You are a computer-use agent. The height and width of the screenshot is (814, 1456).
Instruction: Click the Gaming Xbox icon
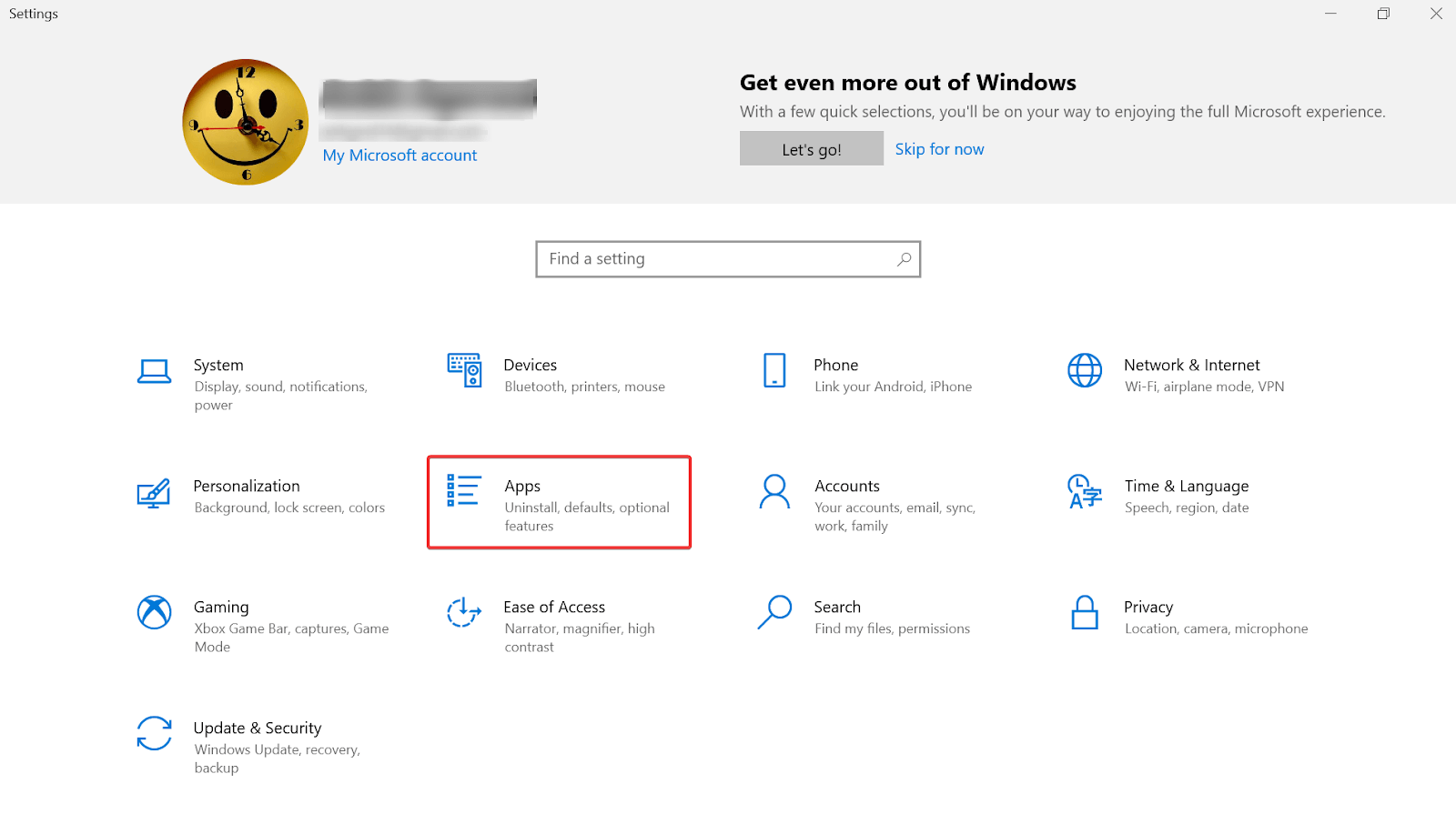[x=154, y=612]
